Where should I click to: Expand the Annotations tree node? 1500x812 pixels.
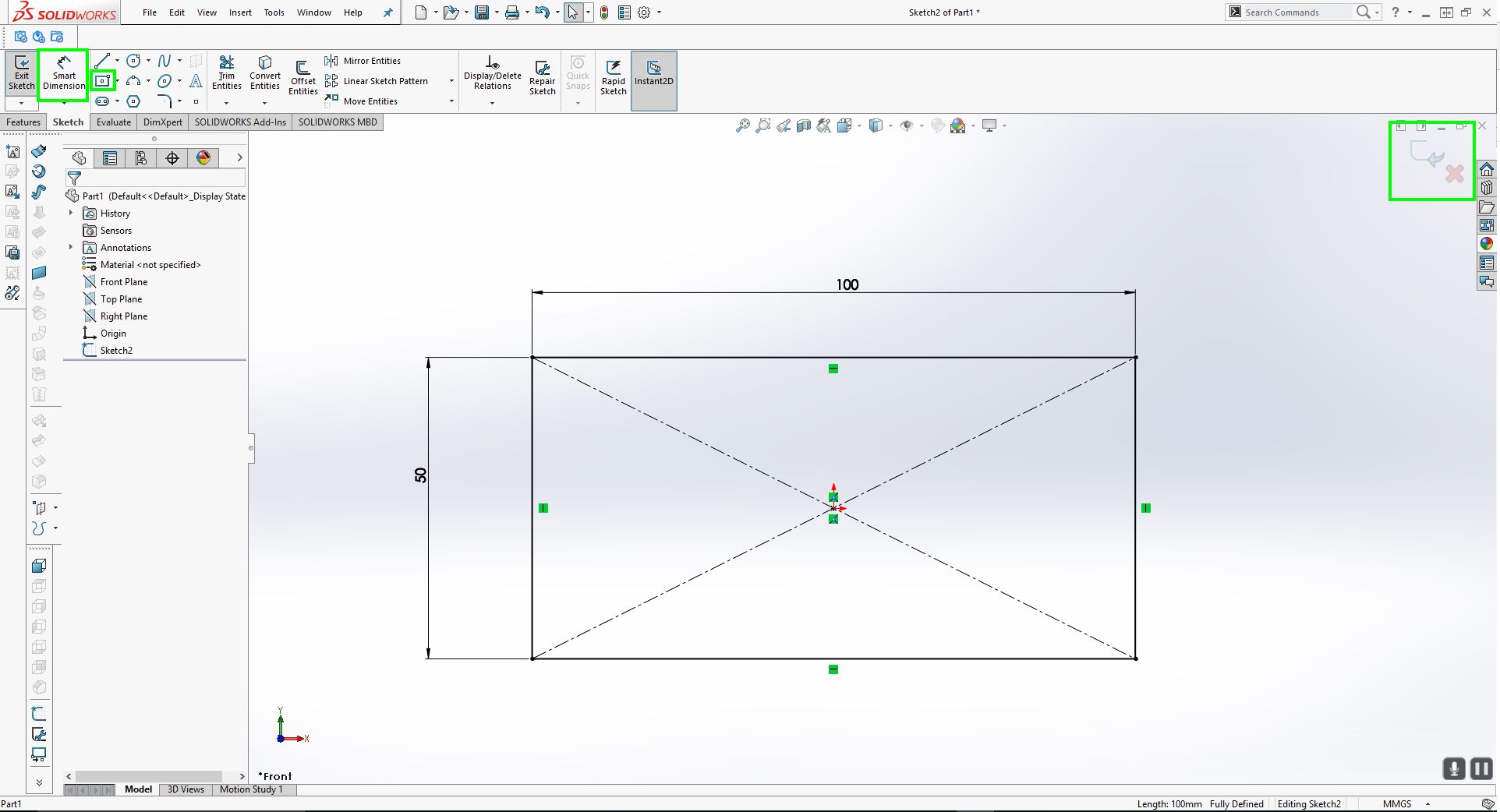[71, 247]
